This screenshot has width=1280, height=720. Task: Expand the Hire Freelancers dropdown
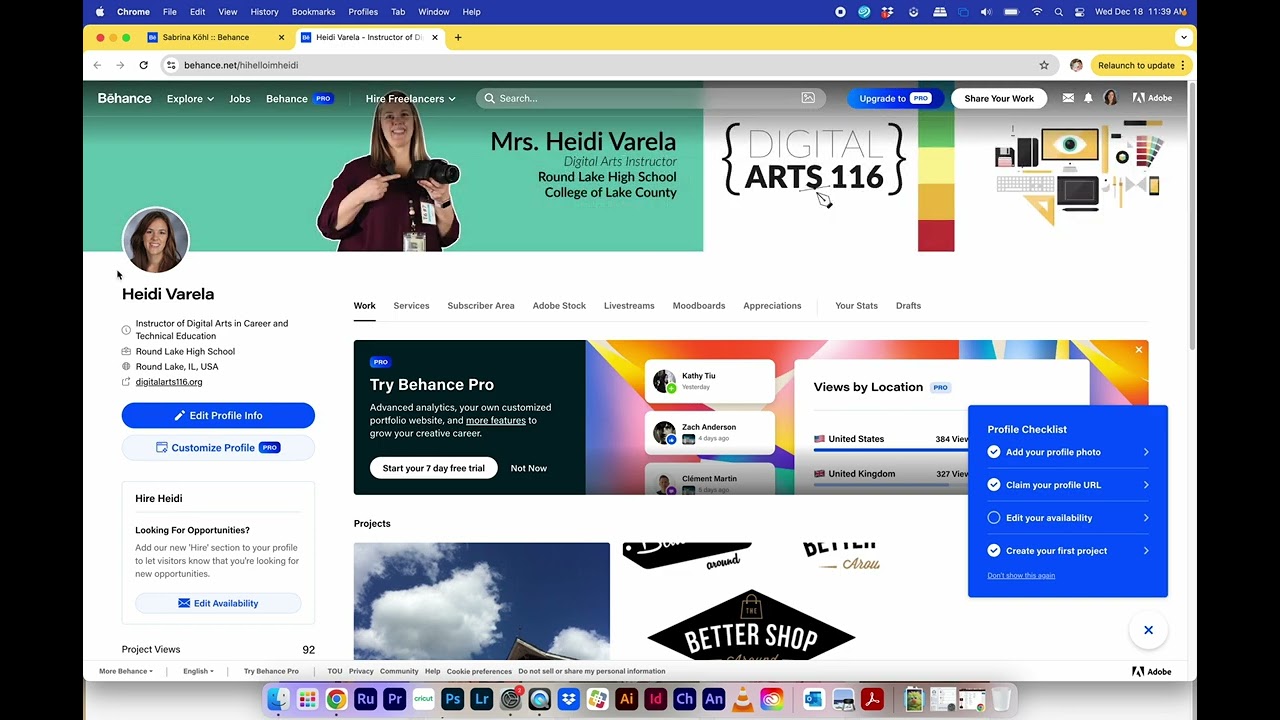410,98
